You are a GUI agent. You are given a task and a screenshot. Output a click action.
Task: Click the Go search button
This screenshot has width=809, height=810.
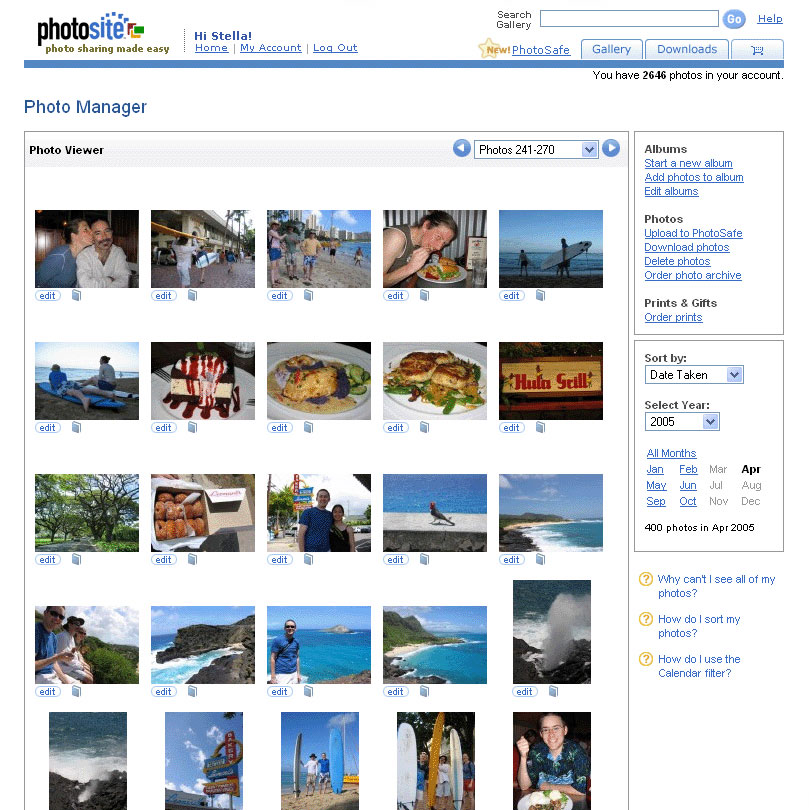click(734, 19)
